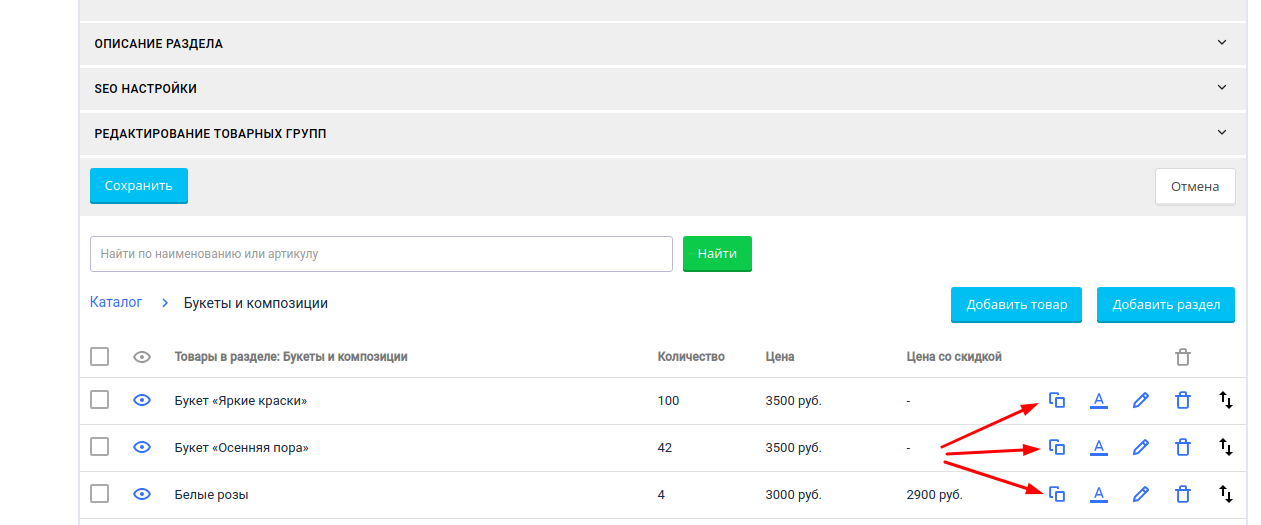Go to Каталог breadcrumb link
The height and width of the screenshot is (525, 1261).
pyautogui.click(x=116, y=302)
